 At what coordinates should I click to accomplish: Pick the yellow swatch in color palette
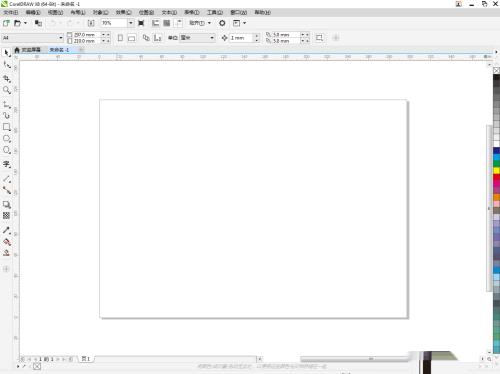coord(496,171)
